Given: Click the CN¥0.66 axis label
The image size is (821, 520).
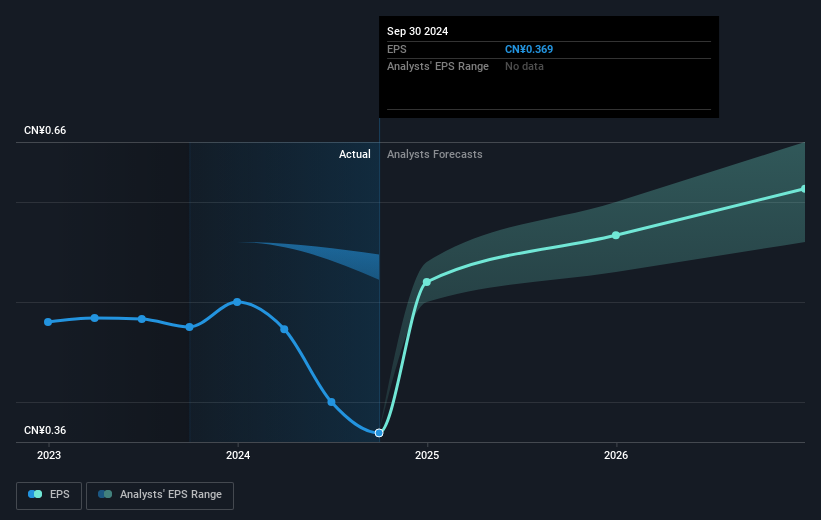Looking at the screenshot, I should coord(45,130).
